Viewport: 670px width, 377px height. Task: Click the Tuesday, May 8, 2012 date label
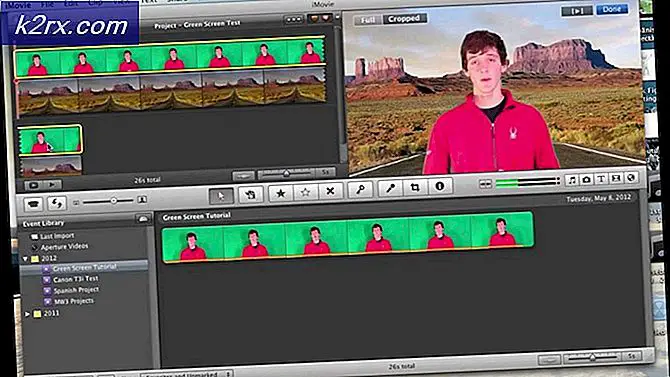click(598, 199)
